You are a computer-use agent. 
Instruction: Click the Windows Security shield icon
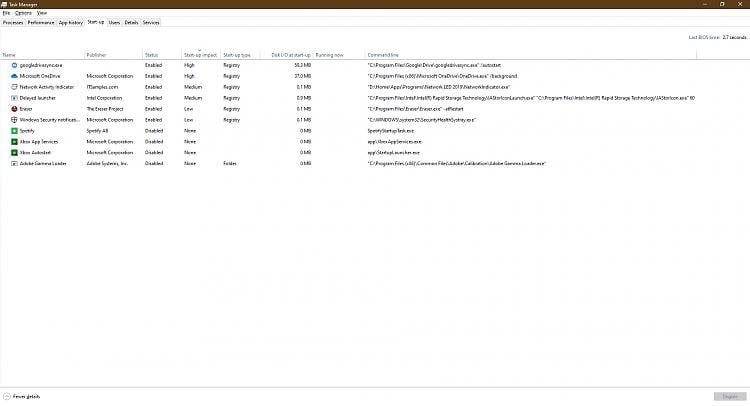pos(14,120)
